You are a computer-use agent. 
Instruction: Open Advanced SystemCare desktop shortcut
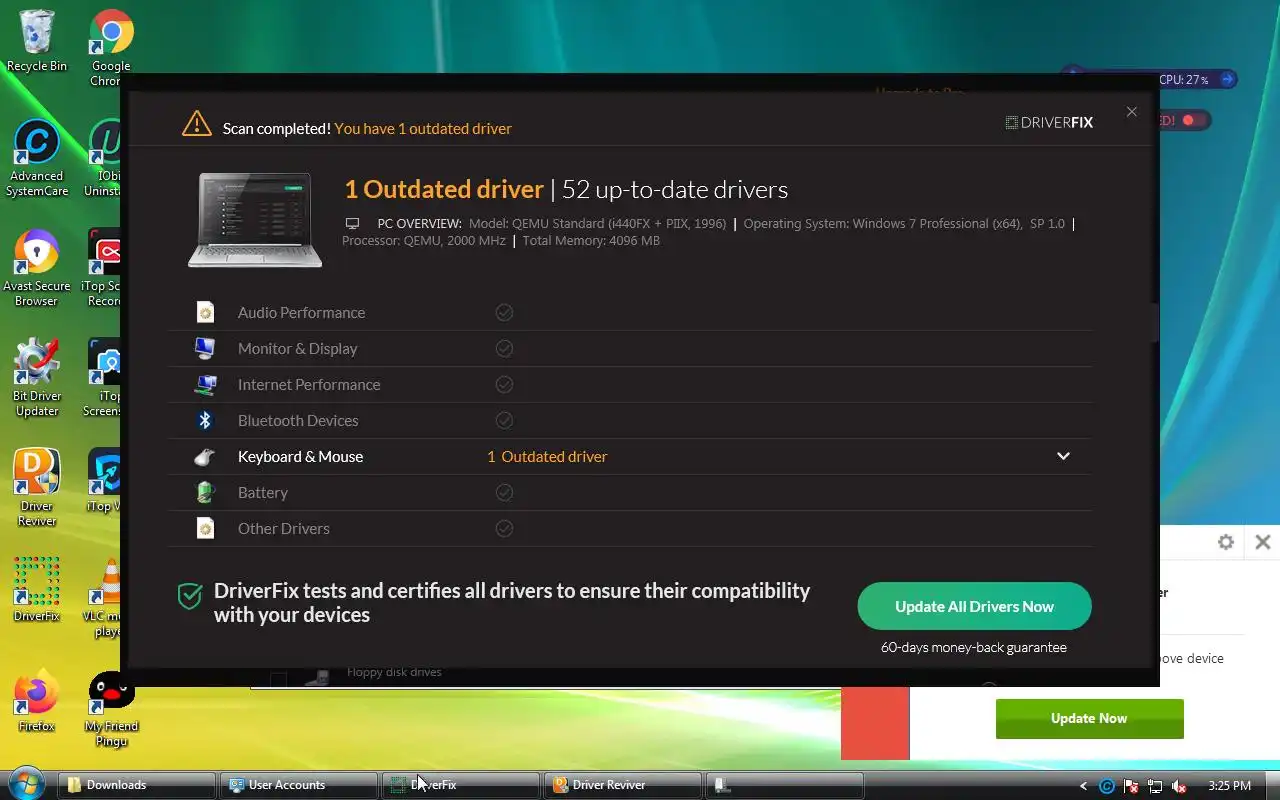[x=37, y=158]
